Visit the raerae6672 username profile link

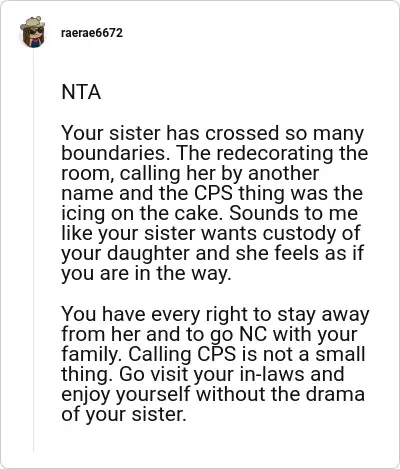92,33
